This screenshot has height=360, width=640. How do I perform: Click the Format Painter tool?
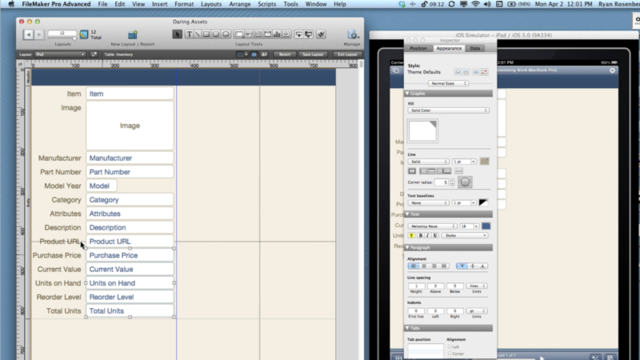[321, 34]
